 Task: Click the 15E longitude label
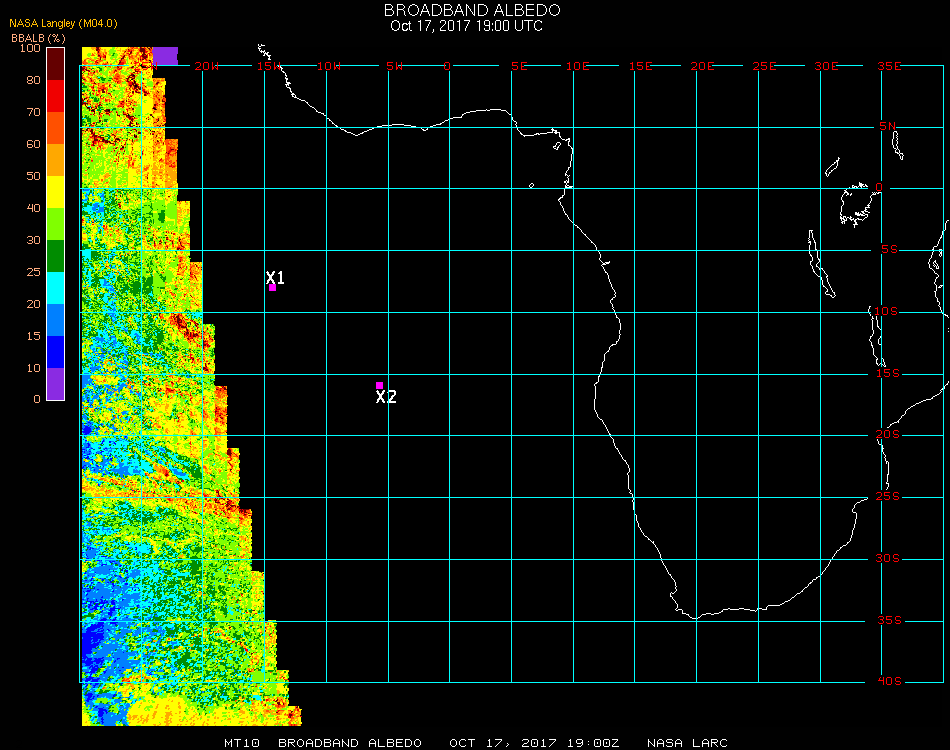tap(640, 66)
